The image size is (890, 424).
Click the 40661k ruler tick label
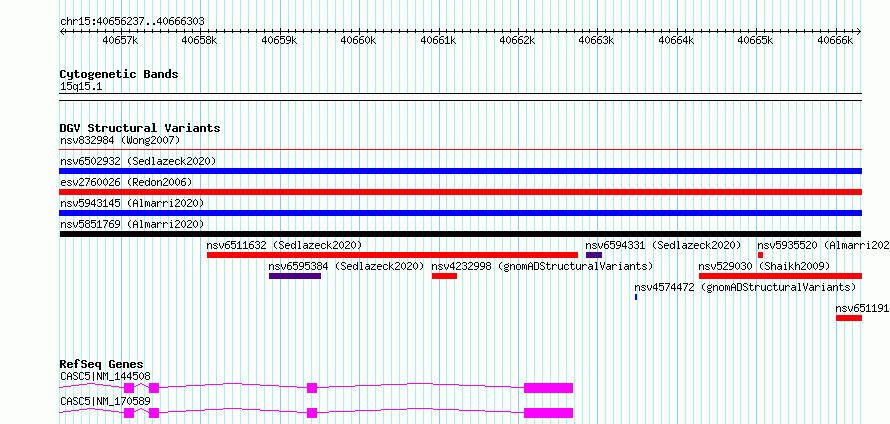tap(438, 40)
